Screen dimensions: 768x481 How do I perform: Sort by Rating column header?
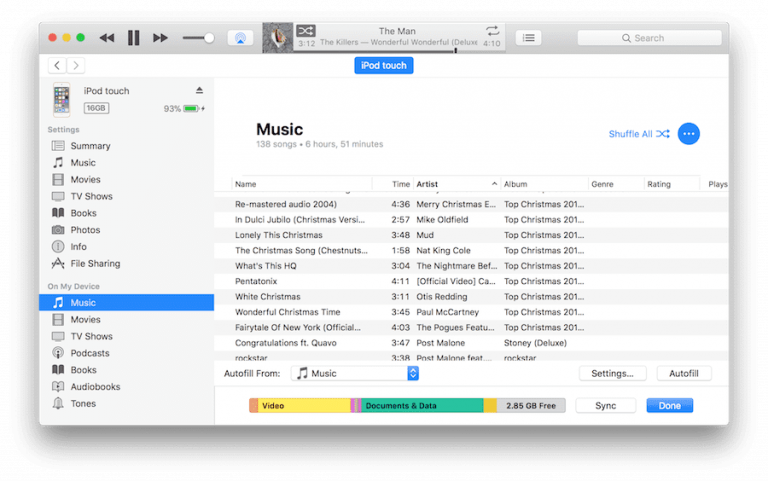(x=672, y=184)
